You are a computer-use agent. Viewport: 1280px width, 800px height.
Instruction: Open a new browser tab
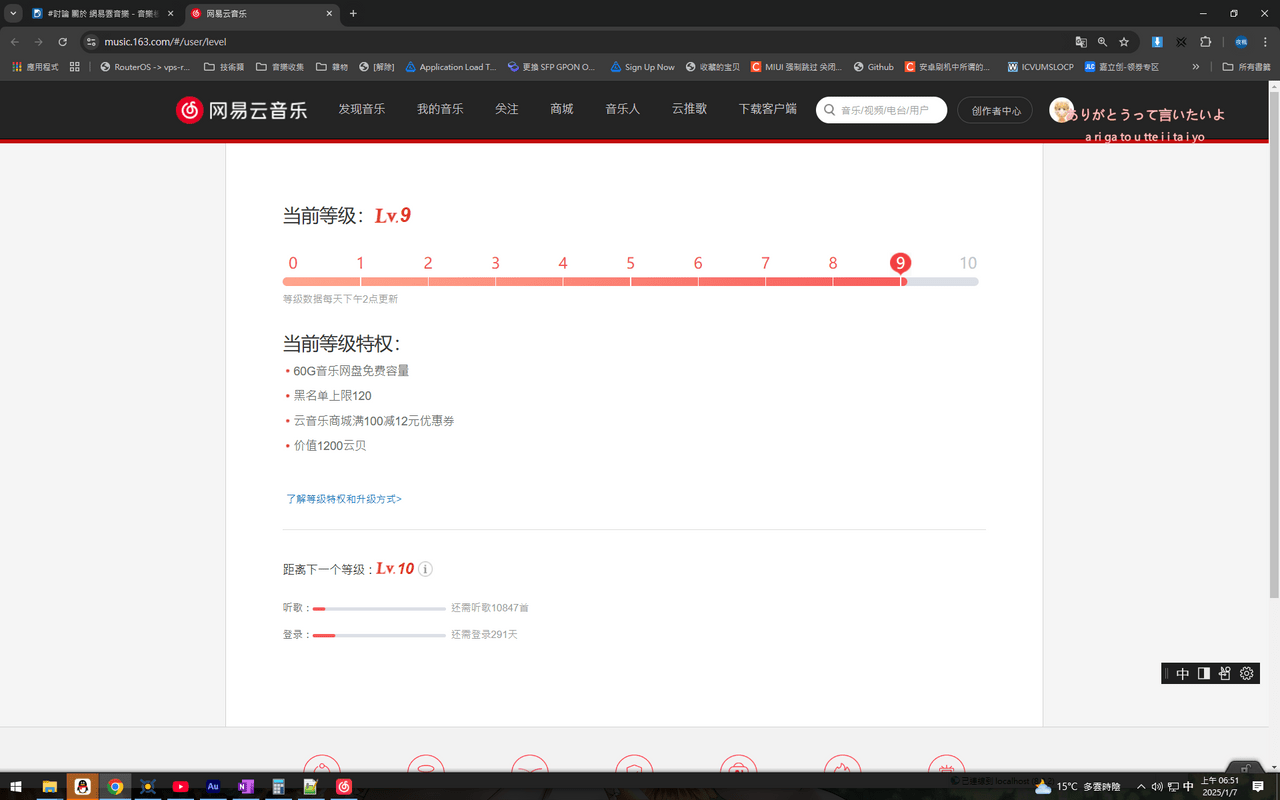(x=353, y=14)
